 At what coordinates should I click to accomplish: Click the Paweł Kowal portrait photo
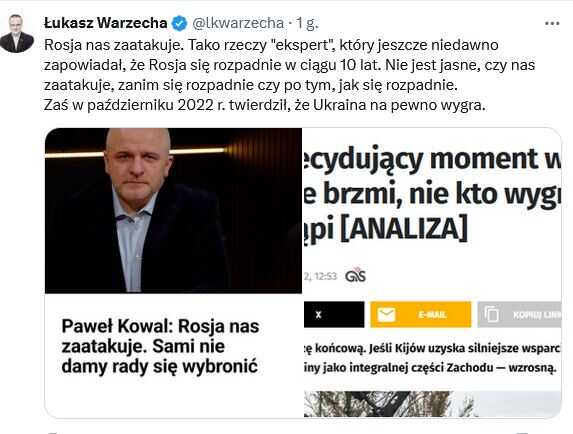(x=173, y=210)
